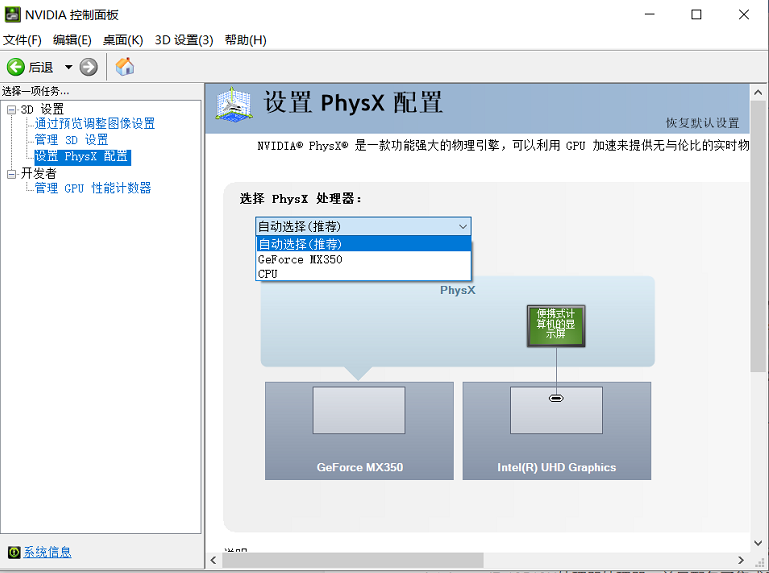This screenshot has height=573, width=769.
Task: Open the 文件(F) menu
Action: 22,40
